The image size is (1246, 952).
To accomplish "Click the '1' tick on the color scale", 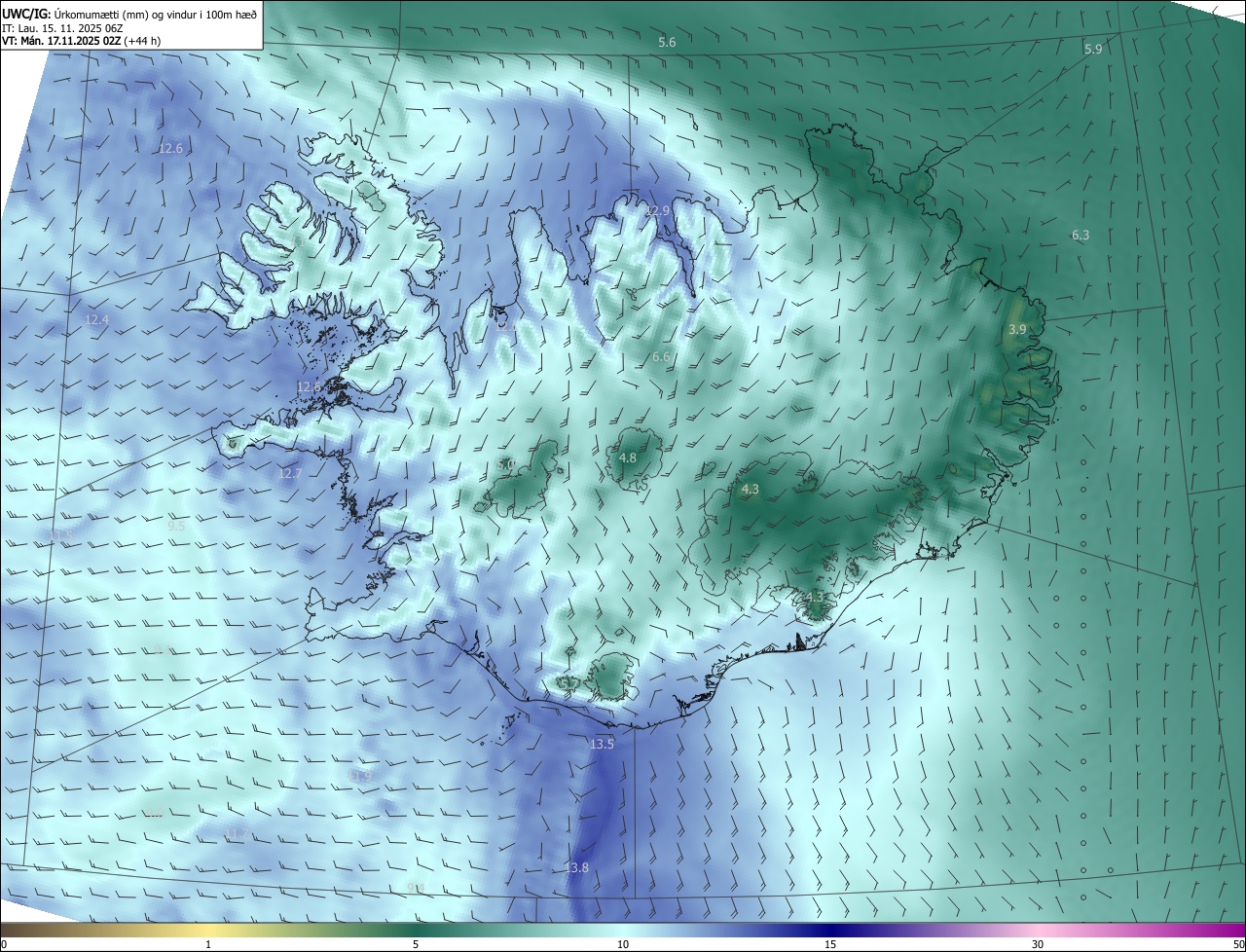I will pos(208,944).
